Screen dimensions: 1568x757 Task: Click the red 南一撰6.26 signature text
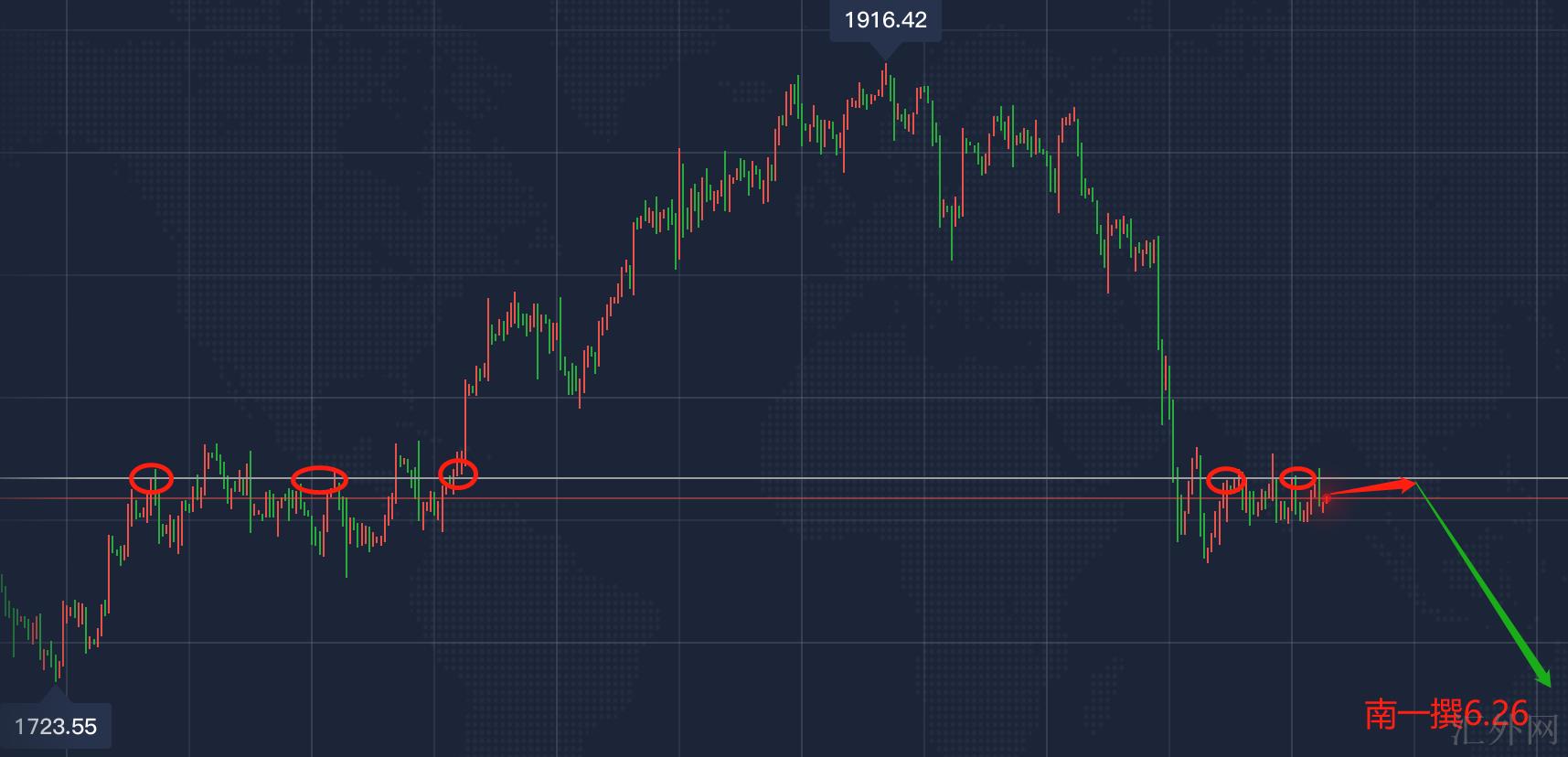1446,714
